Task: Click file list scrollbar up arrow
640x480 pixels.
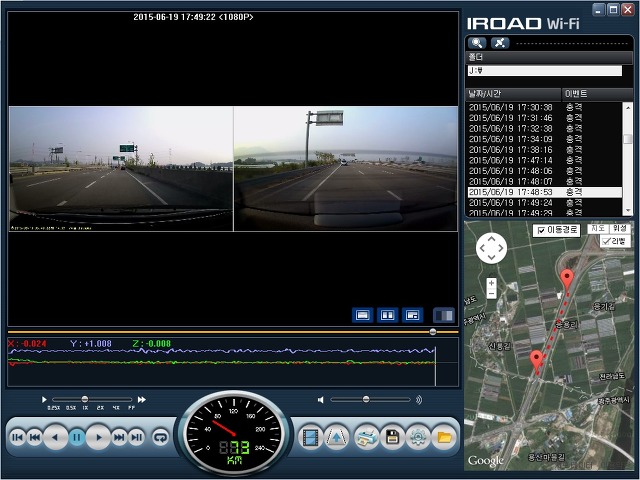Action: click(628, 107)
